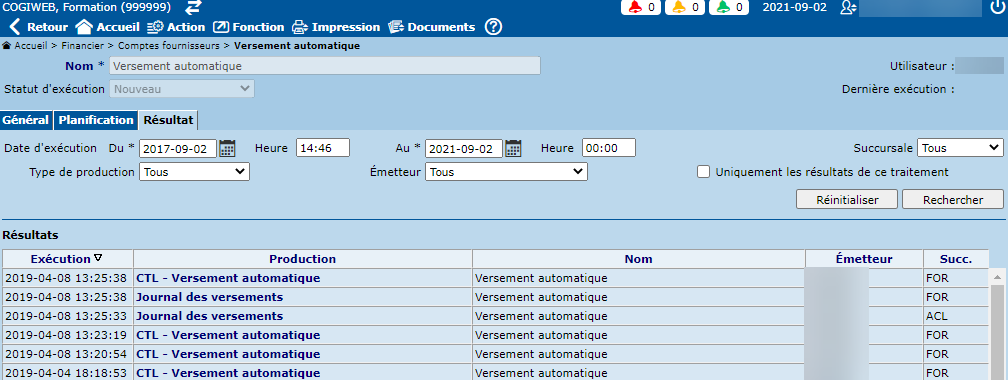The height and width of the screenshot is (380, 1008).
Task: Expand the Émetteur dropdown
Action: (x=507, y=172)
